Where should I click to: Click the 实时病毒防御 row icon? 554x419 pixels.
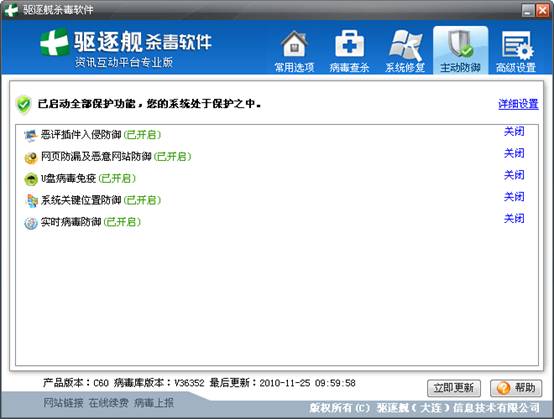(x=31, y=223)
